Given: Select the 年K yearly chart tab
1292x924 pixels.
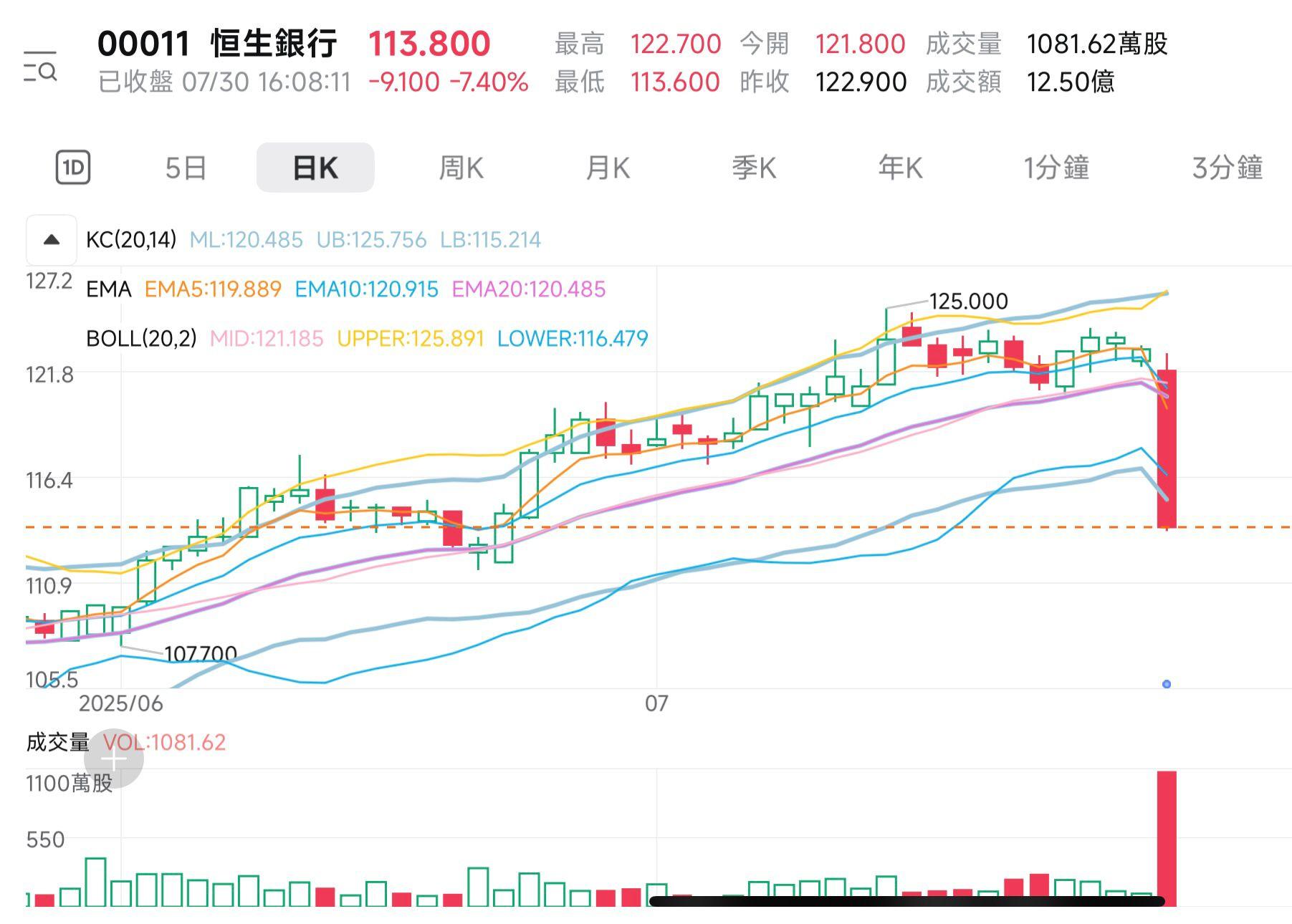Looking at the screenshot, I should pos(899,168).
